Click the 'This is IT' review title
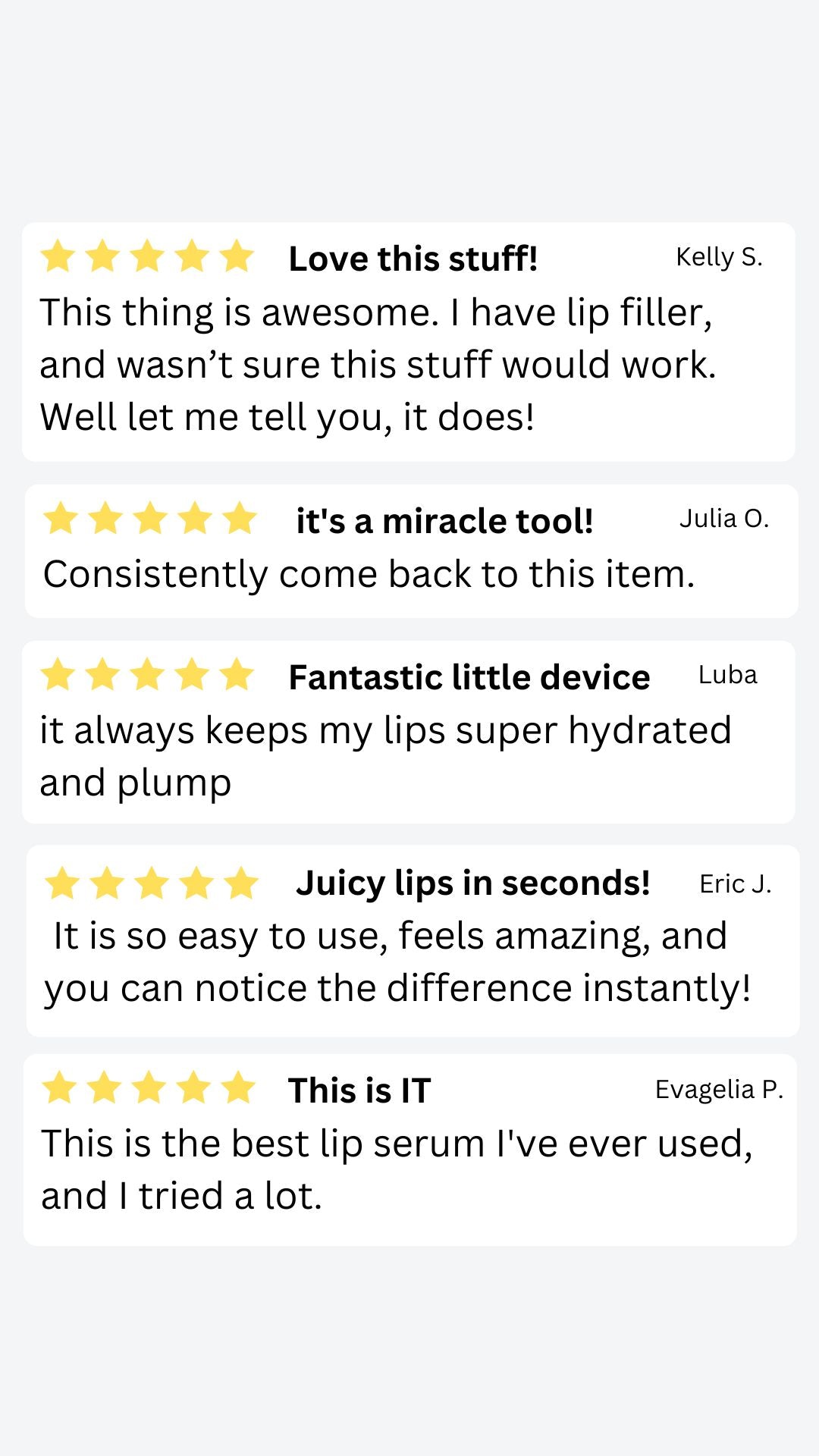Image resolution: width=819 pixels, height=1456 pixels. 359,1090
